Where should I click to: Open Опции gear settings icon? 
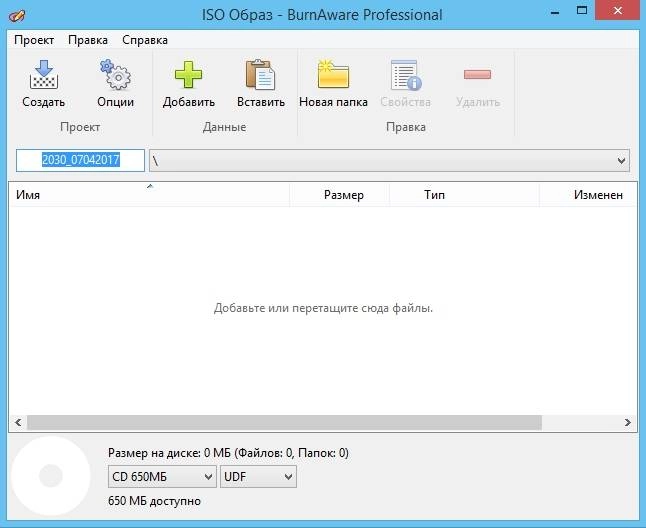[115, 75]
